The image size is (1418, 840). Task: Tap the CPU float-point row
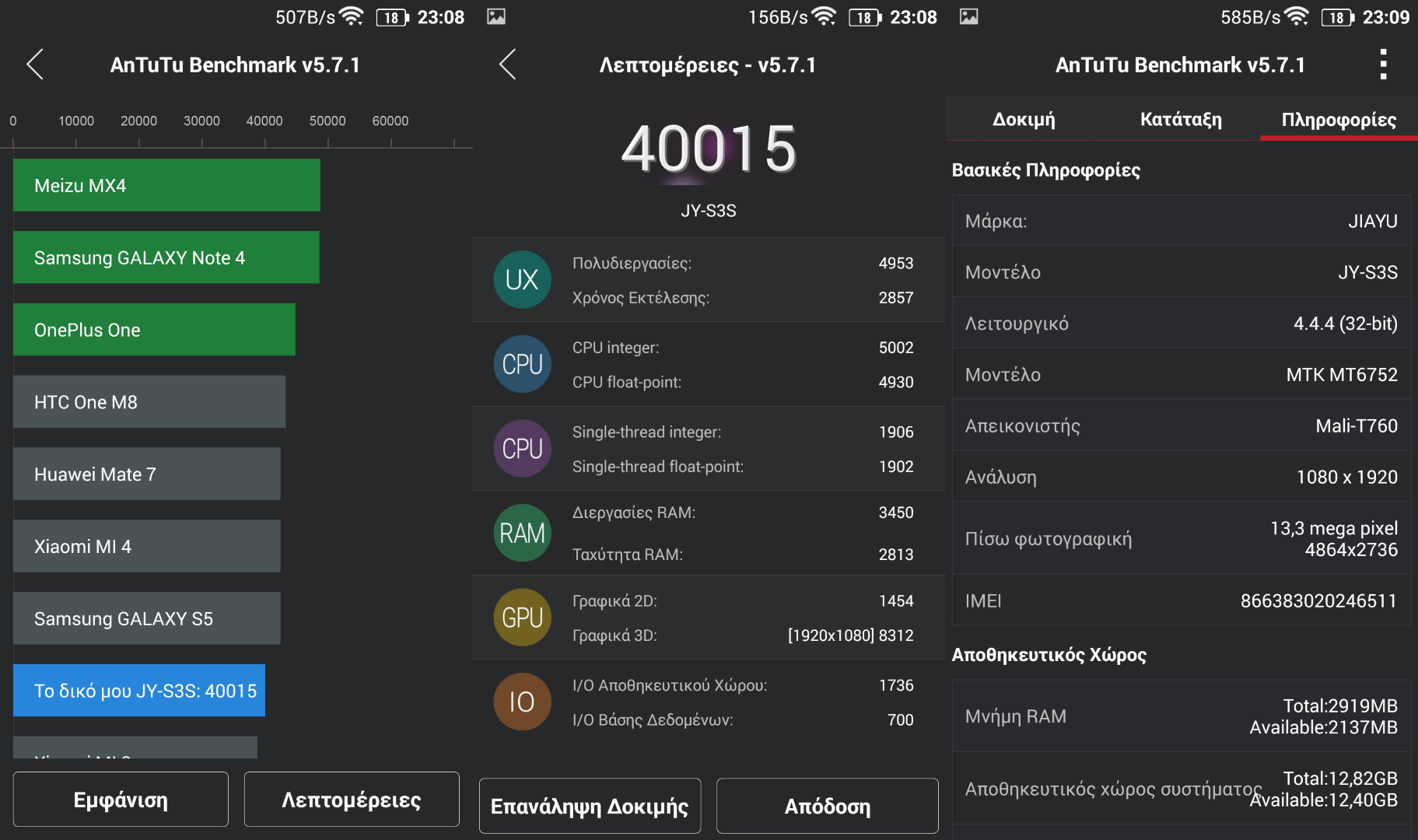click(743, 382)
